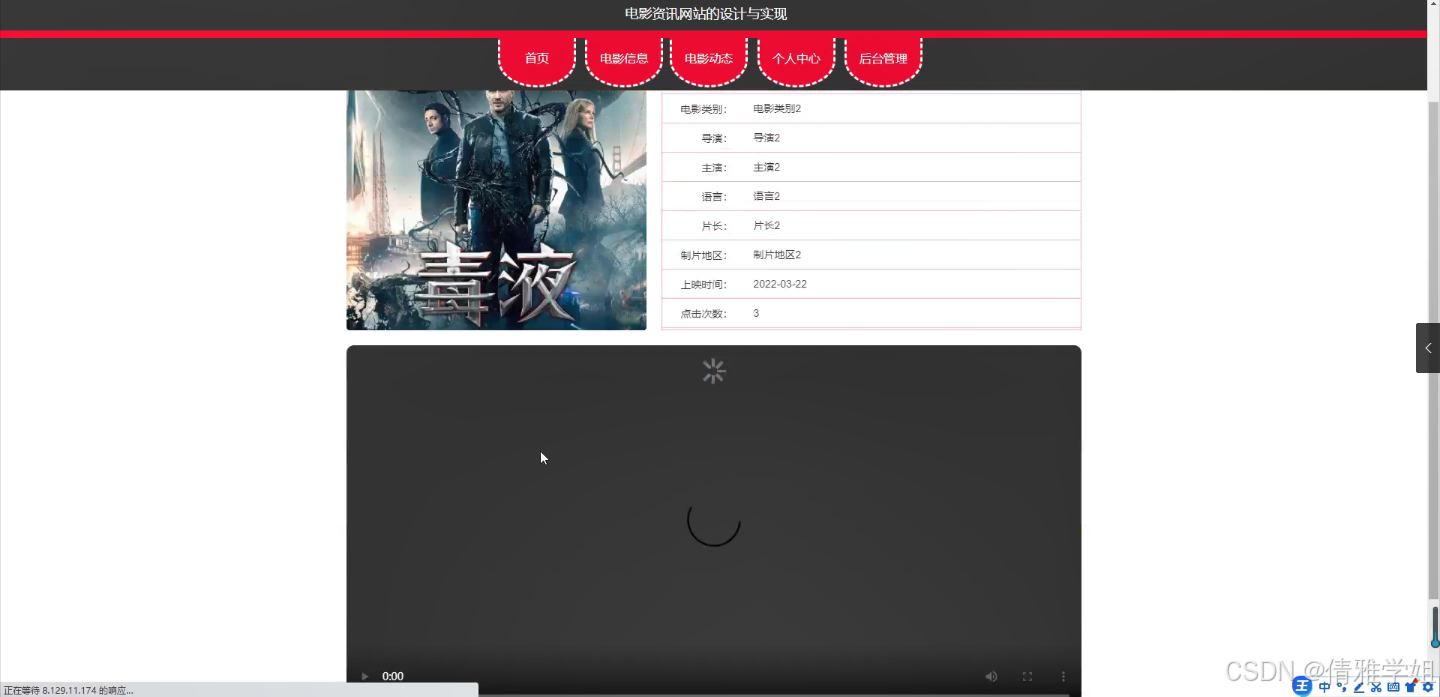Click the 毒液 movie poster image
Viewport: 1440px width, 697px height.
tap(496, 210)
